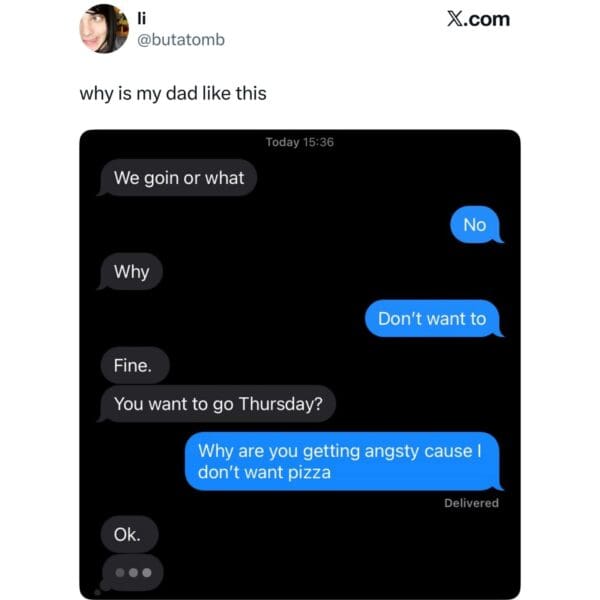Tap the "You want to go Thursday?" bubble
Screen dimensions: 600x600
point(217,404)
